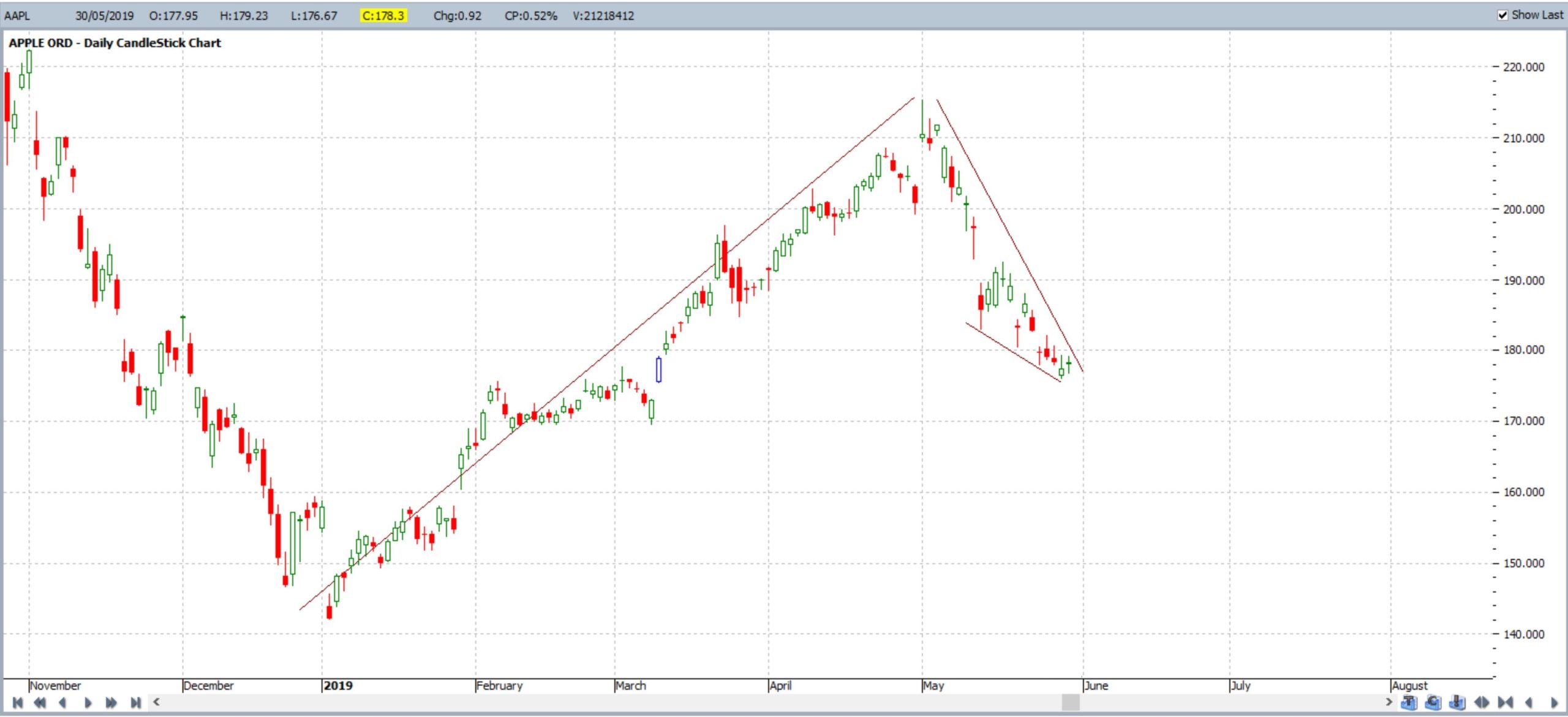1568x717 pixels.
Task: Click the May label on time axis
Action: coord(933,686)
